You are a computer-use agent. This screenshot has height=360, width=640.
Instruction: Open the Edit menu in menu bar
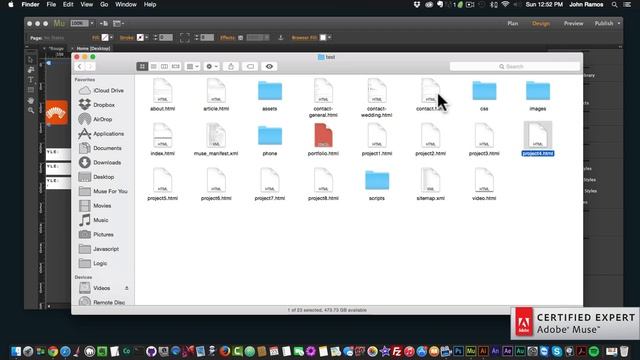68,4
